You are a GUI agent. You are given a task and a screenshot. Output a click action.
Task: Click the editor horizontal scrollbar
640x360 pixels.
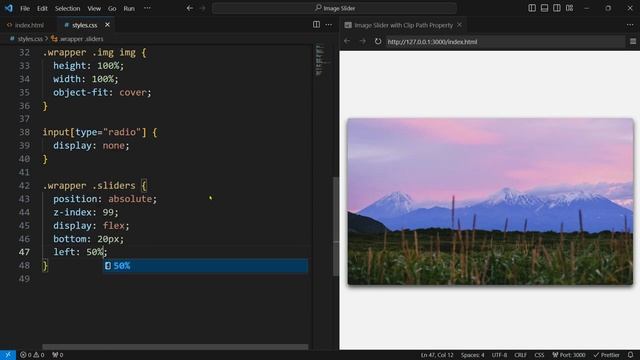pyautogui.click(x=175, y=347)
